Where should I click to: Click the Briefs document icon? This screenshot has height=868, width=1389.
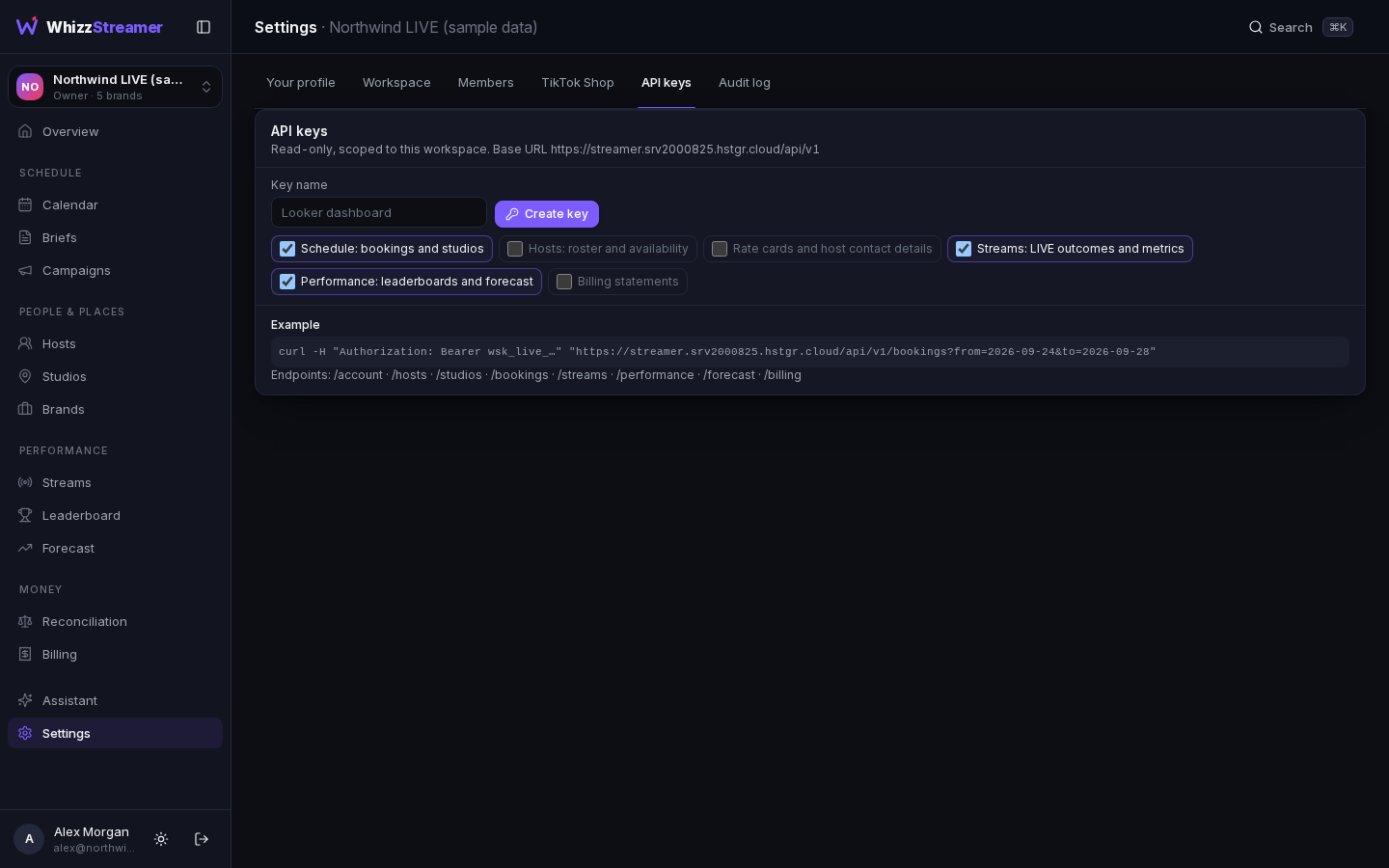(25, 237)
